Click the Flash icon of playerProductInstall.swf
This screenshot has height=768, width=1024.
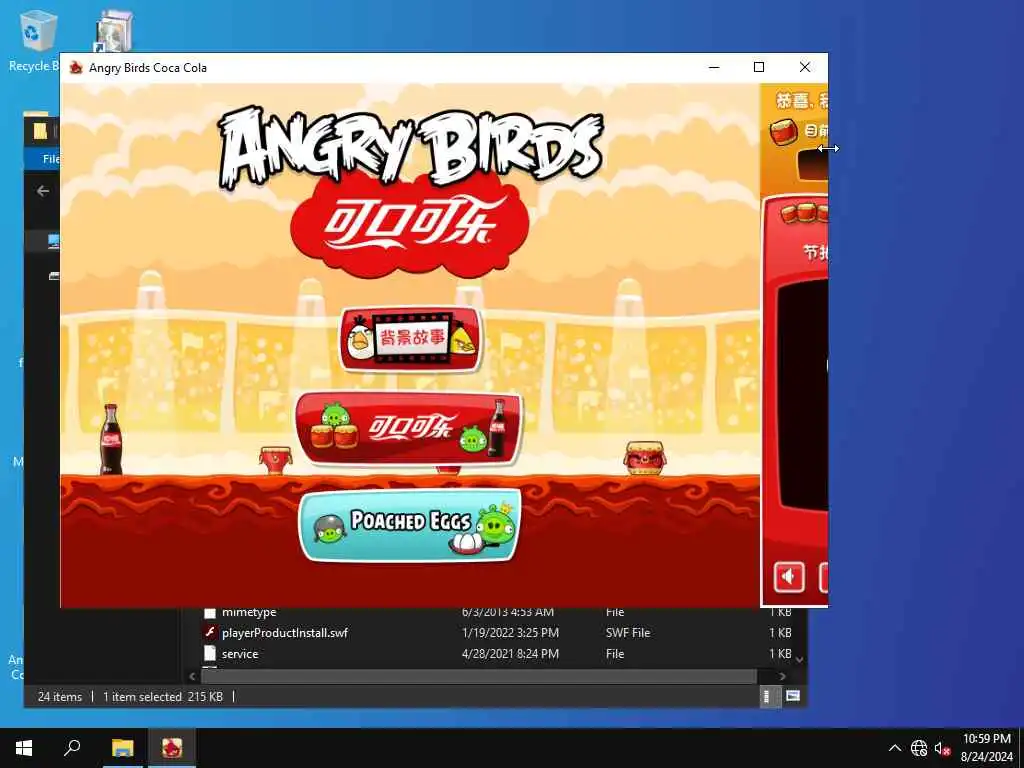210,632
